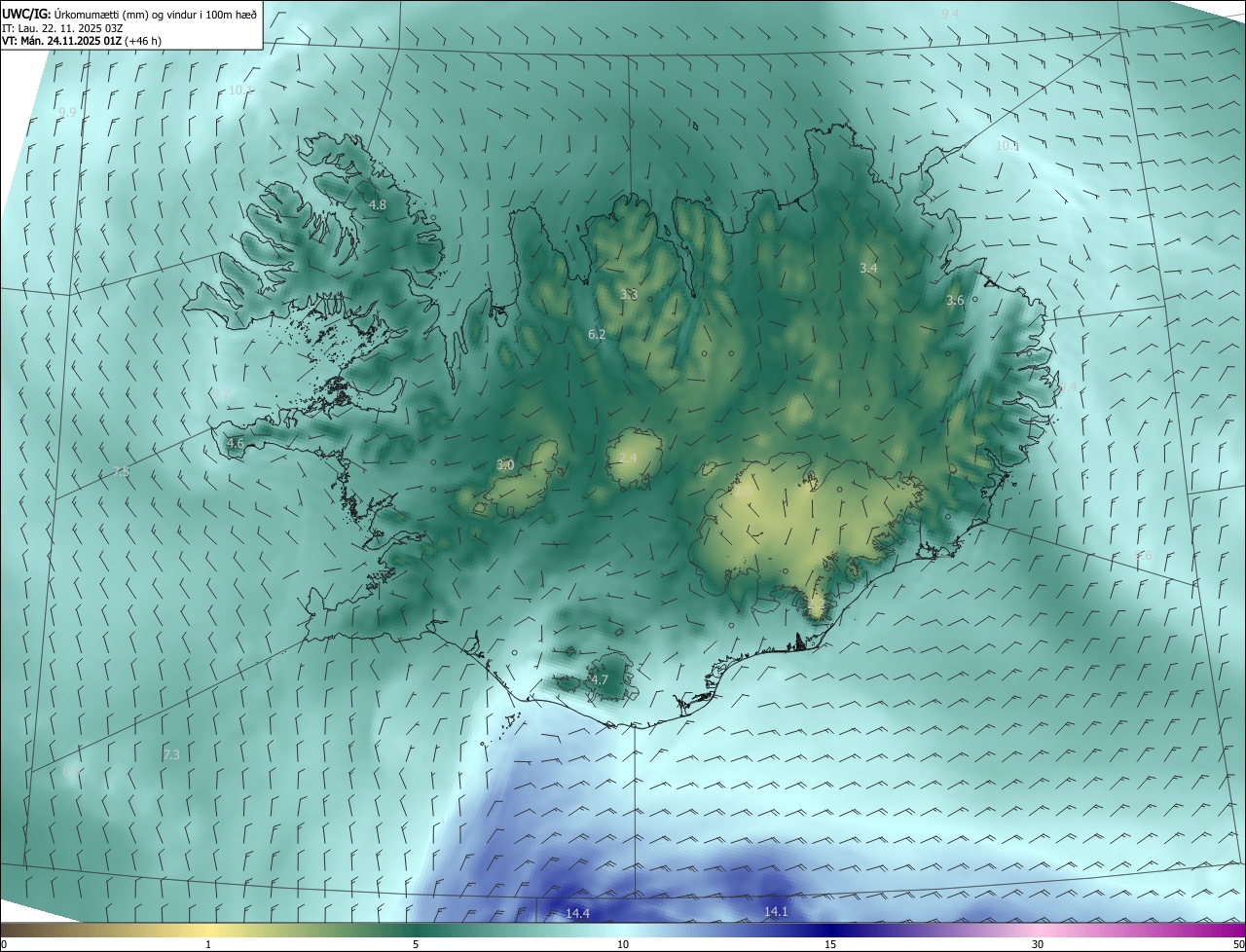The image size is (1246, 952).
Task: Click the 5 tick on the color scale
Action: pos(416,944)
